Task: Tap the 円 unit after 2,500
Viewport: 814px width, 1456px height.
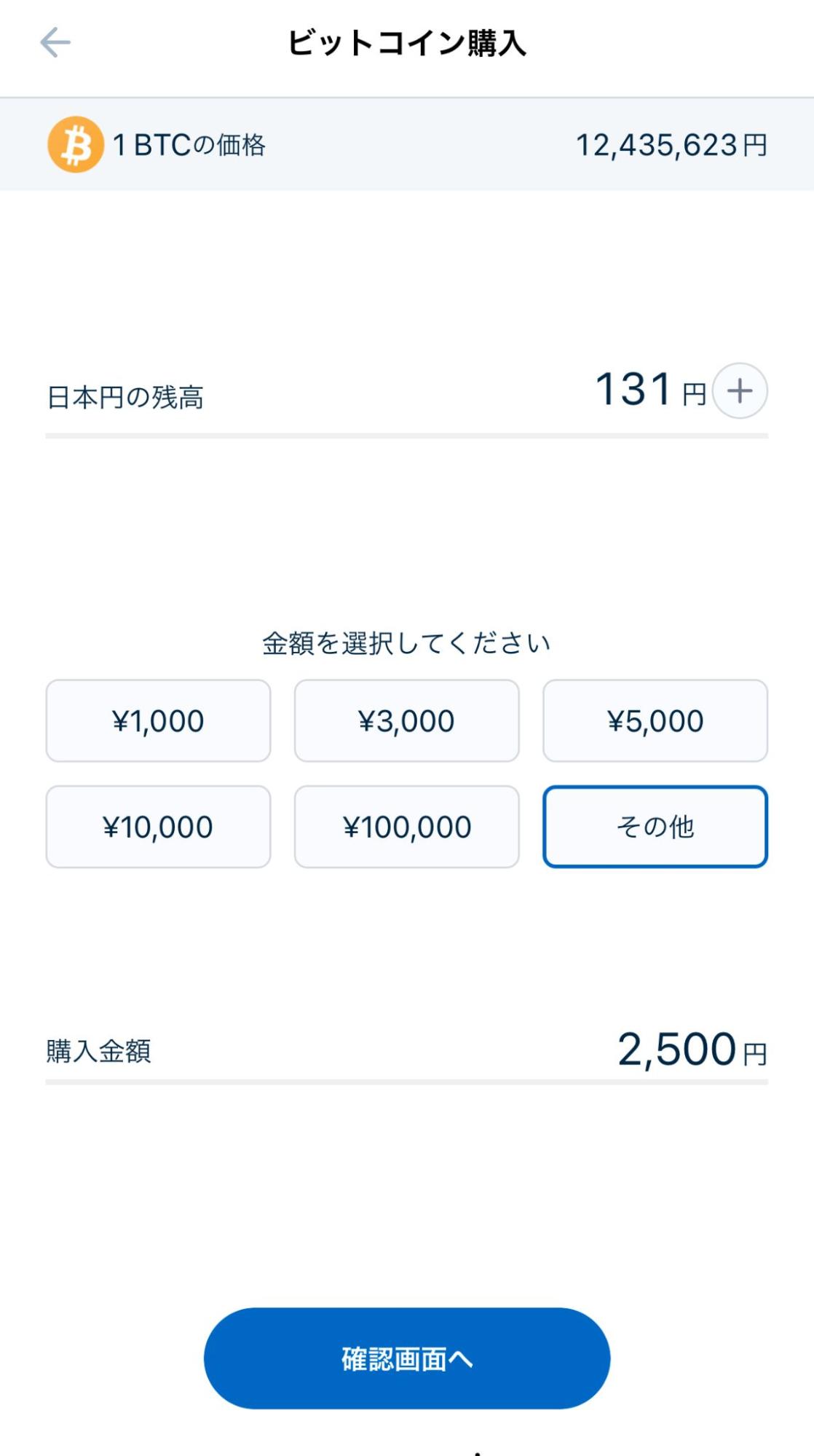Action: [x=755, y=1054]
